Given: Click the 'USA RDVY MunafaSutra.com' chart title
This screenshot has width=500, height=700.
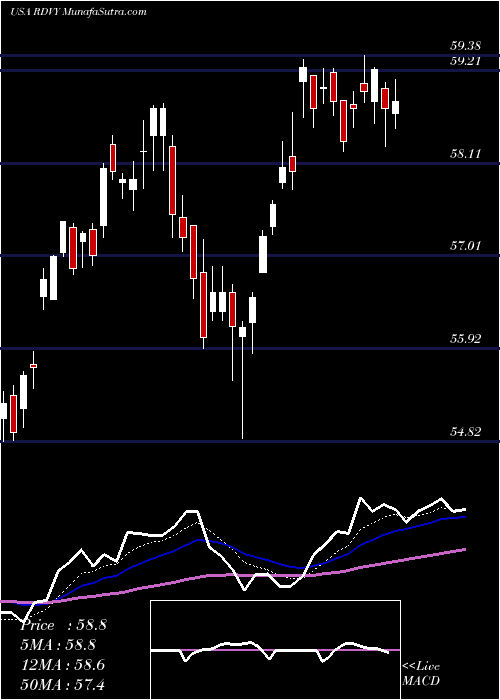Looking at the screenshot, I should tap(78, 12).
